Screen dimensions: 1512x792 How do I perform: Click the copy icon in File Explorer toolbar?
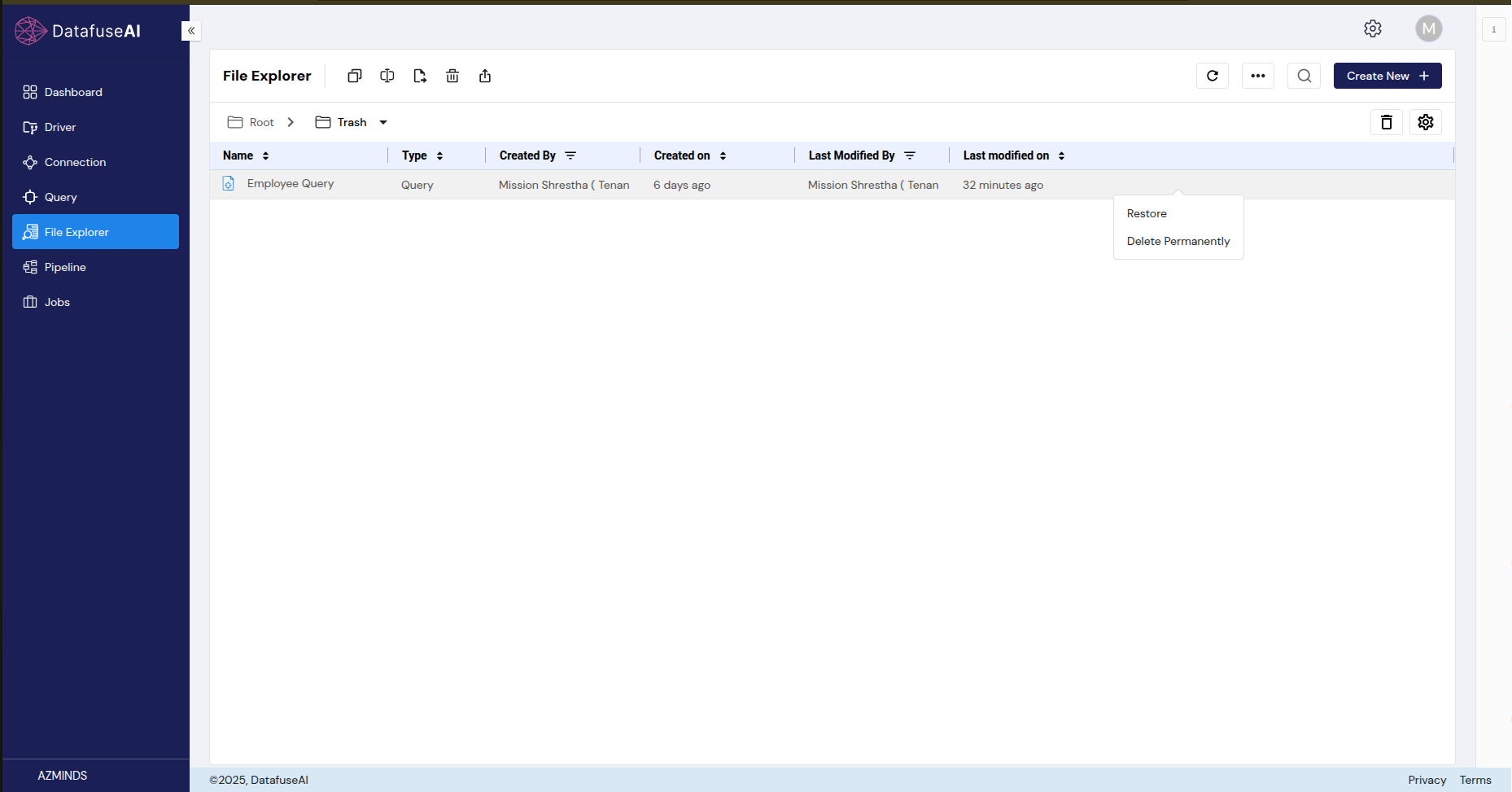[x=355, y=76]
